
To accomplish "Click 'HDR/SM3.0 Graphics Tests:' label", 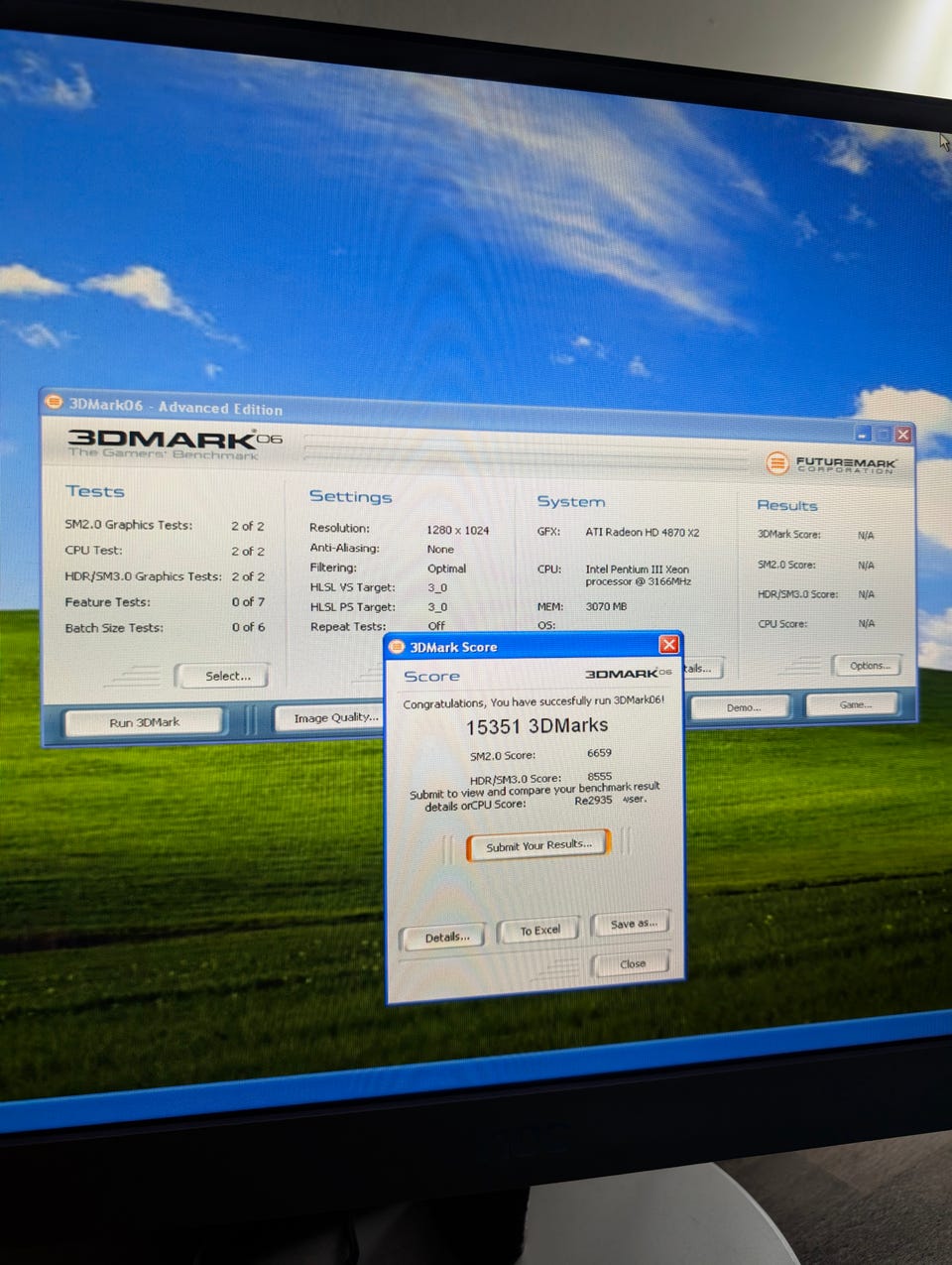I will tap(143, 575).
